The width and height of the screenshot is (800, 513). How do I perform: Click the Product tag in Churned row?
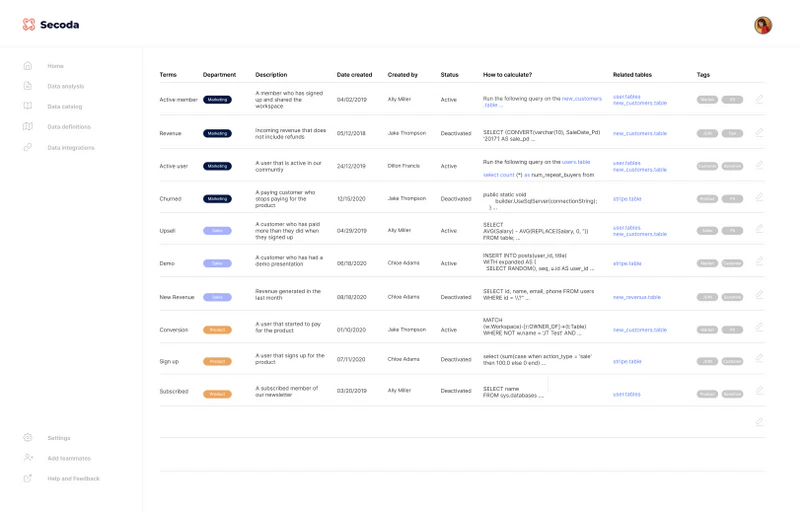click(x=707, y=199)
